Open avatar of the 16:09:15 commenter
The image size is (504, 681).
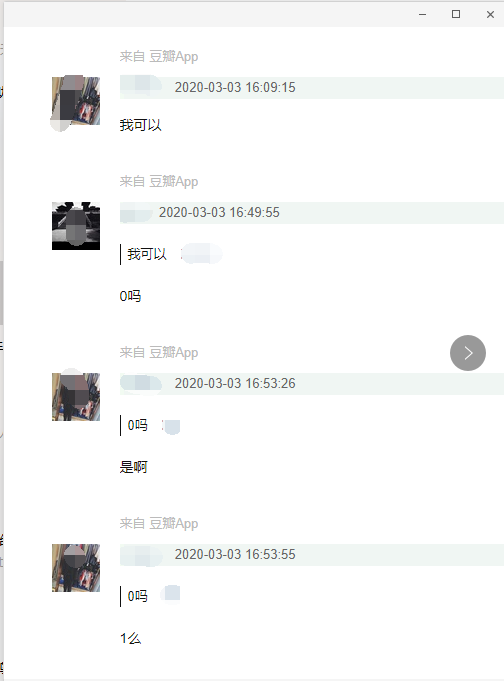click(x=76, y=101)
